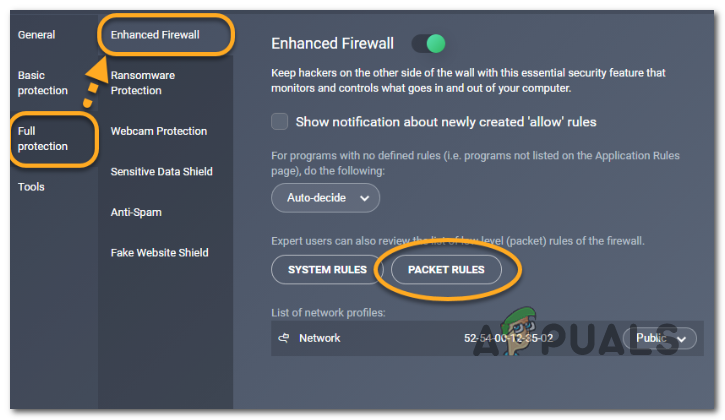The image size is (725, 420).
Task: Choose the Sensitive Data Shield item
Action: [x=161, y=172]
